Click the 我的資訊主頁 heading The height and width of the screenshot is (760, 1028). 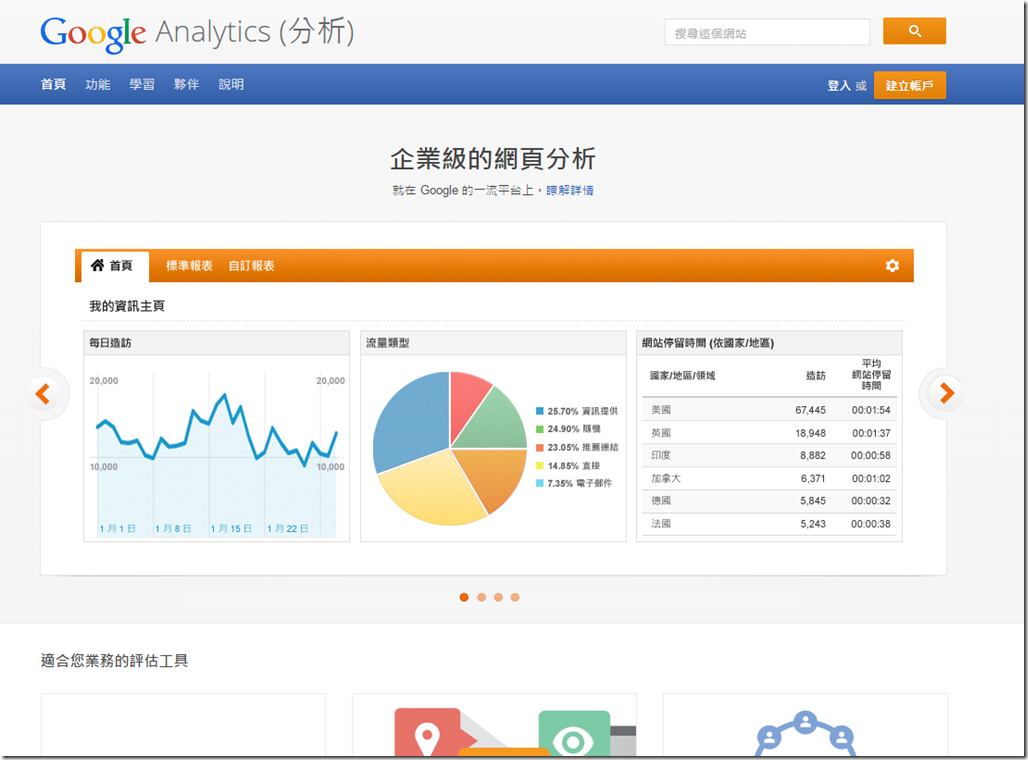pyautogui.click(x=127, y=306)
